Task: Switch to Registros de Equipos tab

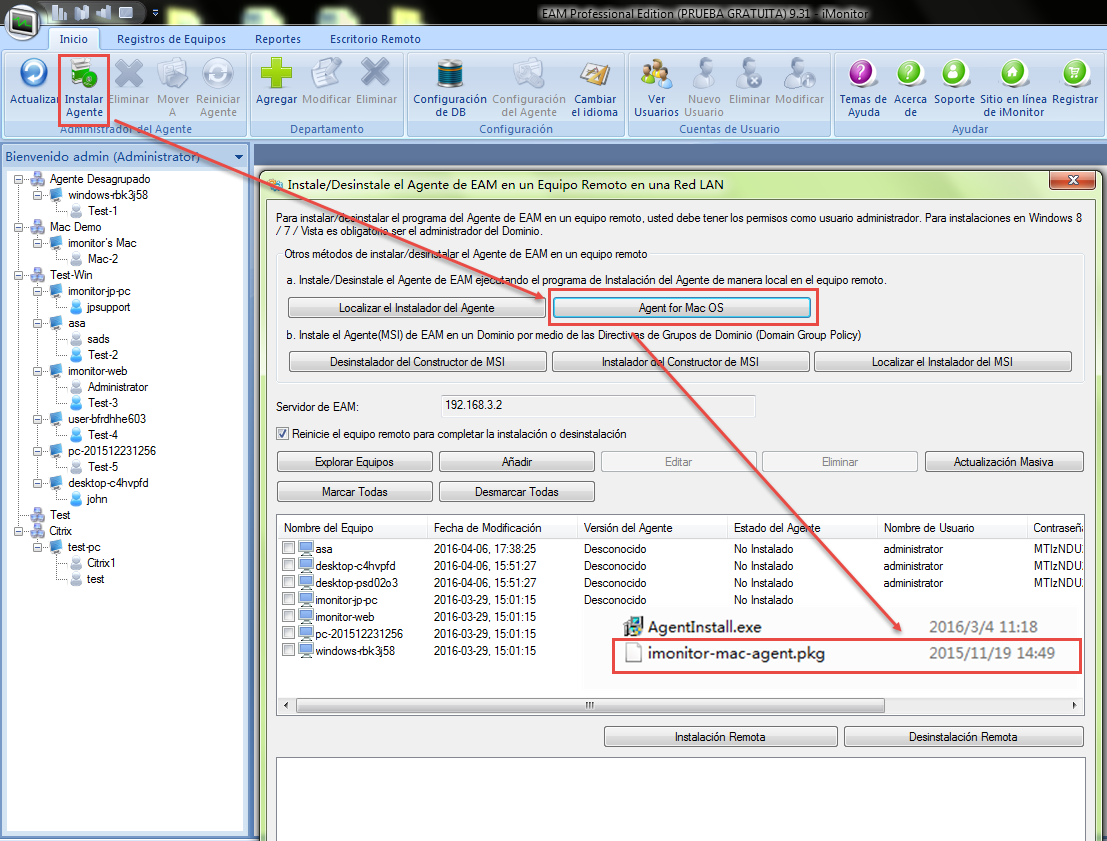Action: pyautogui.click(x=172, y=39)
